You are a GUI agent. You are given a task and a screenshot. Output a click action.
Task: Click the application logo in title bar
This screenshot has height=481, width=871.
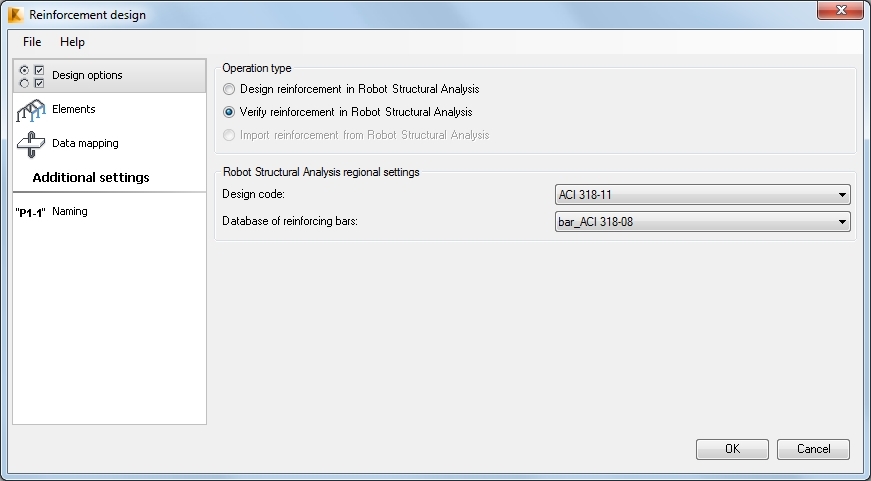tap(16, 15)
